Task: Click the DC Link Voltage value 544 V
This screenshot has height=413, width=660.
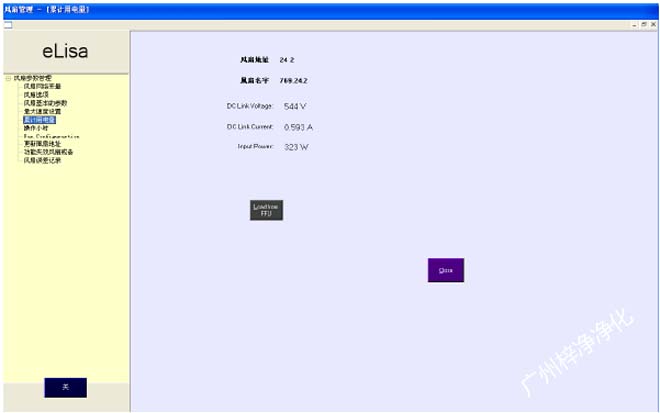Action: point(295,106)
